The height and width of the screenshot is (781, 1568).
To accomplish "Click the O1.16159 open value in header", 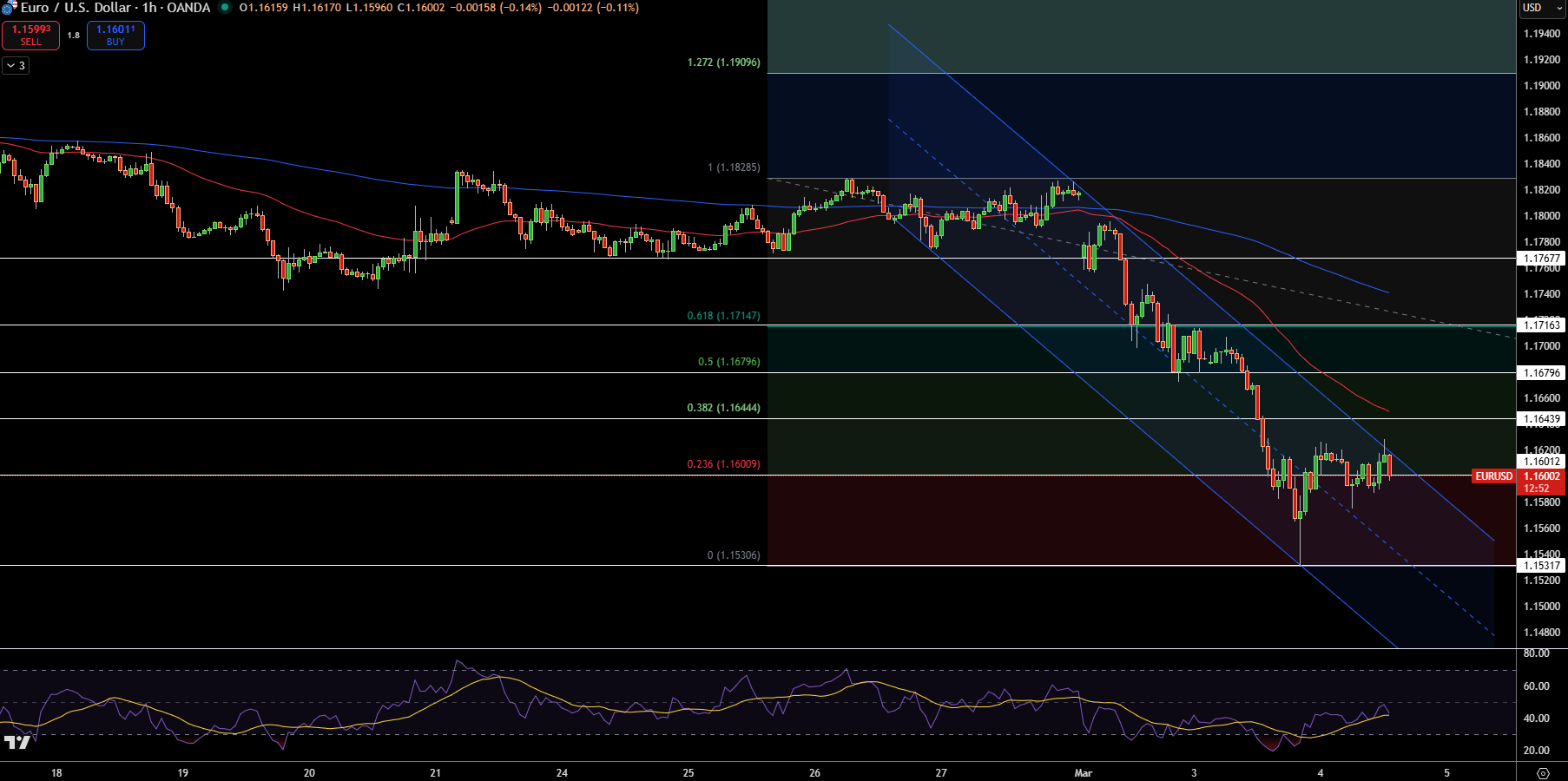I will 264,8.
